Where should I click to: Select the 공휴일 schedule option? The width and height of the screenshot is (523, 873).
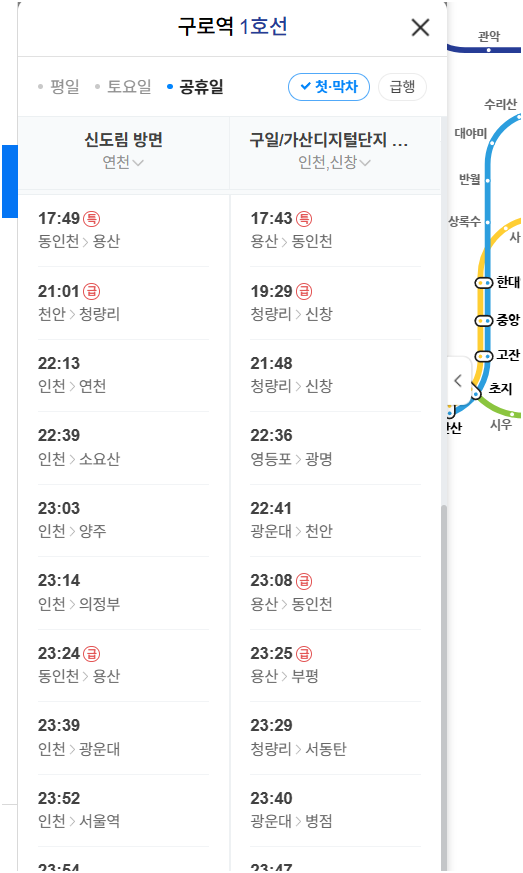[195, 87]
